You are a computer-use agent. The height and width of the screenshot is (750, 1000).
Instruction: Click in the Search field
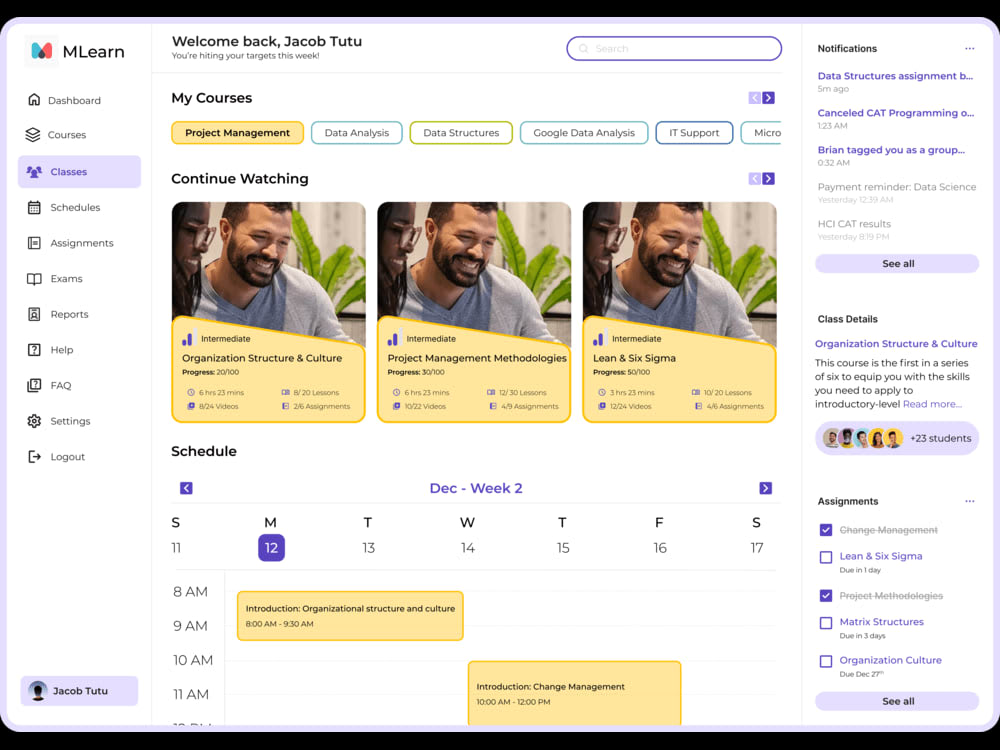click(674, 48)
